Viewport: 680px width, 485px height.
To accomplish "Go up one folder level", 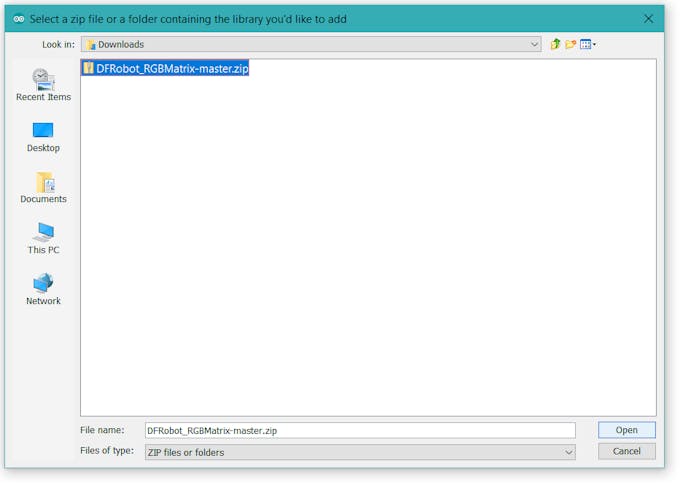I will coord(555,44).
